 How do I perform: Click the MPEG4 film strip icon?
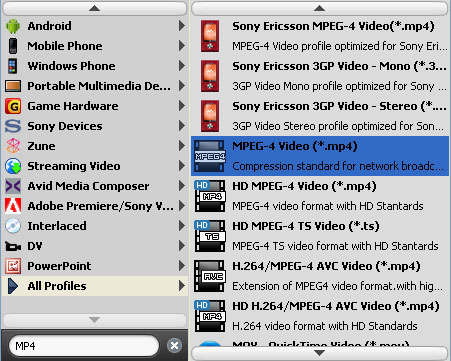pyautogui.click(x=210, y=156)
